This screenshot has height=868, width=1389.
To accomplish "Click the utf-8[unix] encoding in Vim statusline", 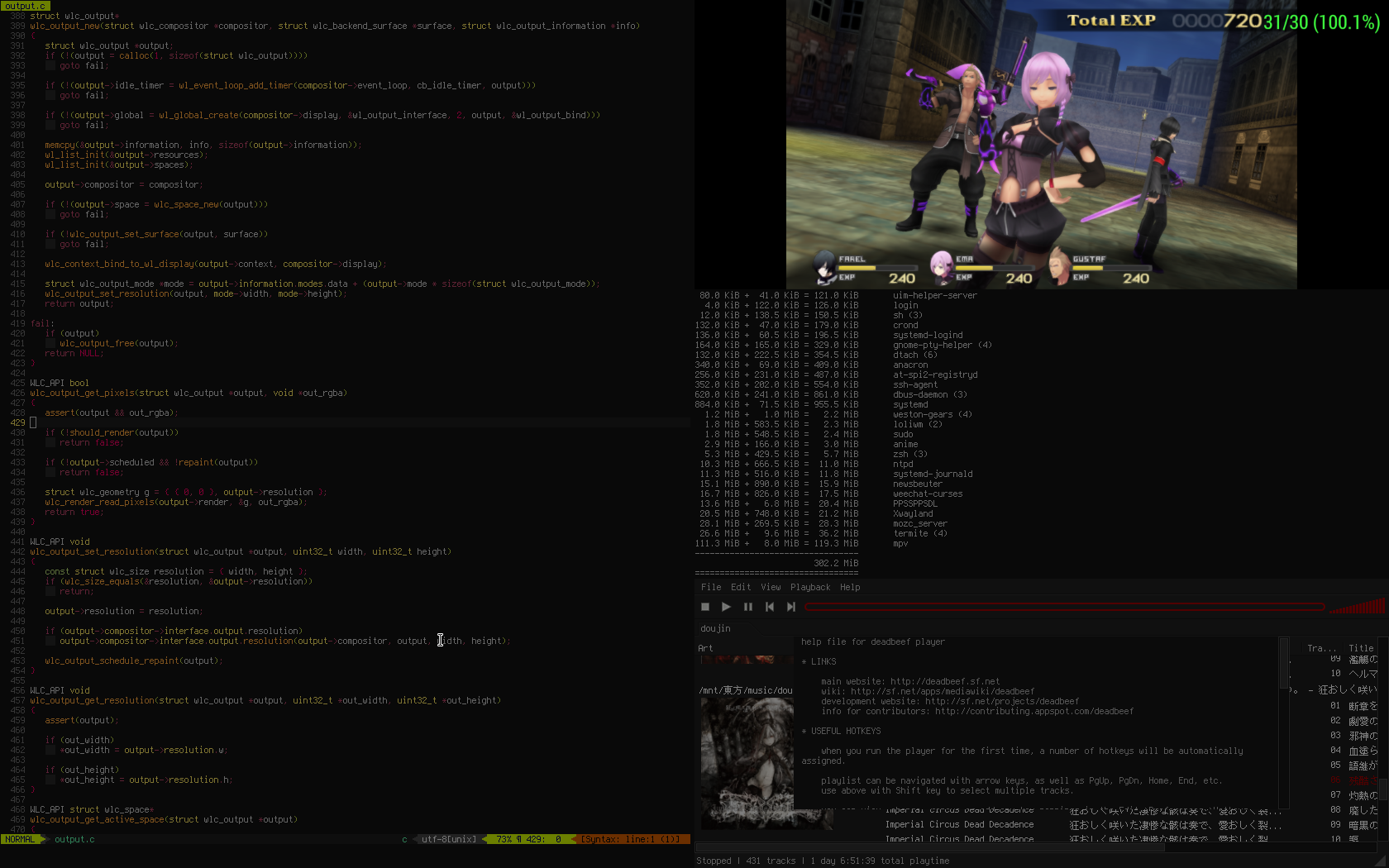I will click(x=448, y=839).
